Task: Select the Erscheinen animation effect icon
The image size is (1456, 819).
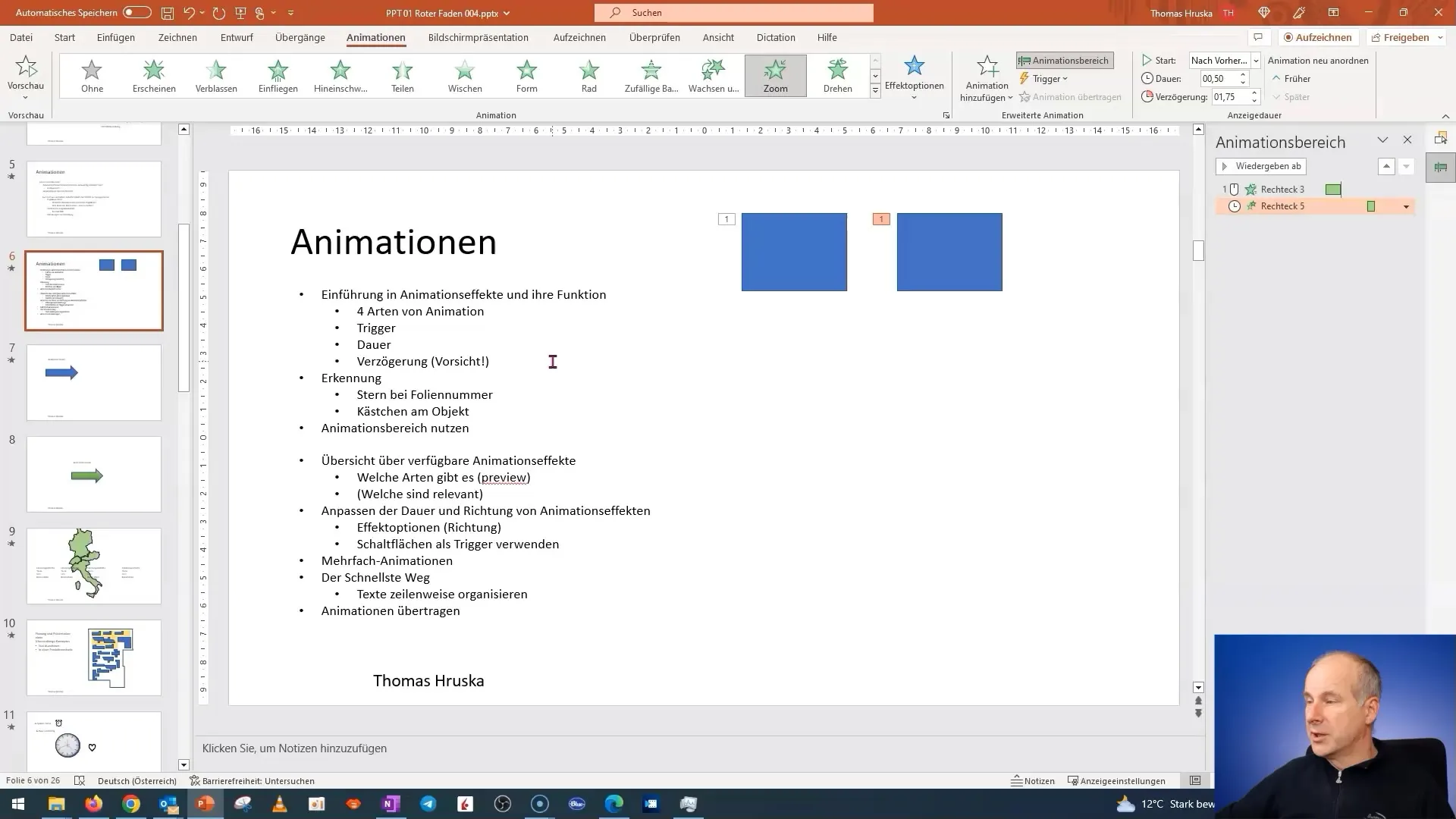Action: [154, 75]
